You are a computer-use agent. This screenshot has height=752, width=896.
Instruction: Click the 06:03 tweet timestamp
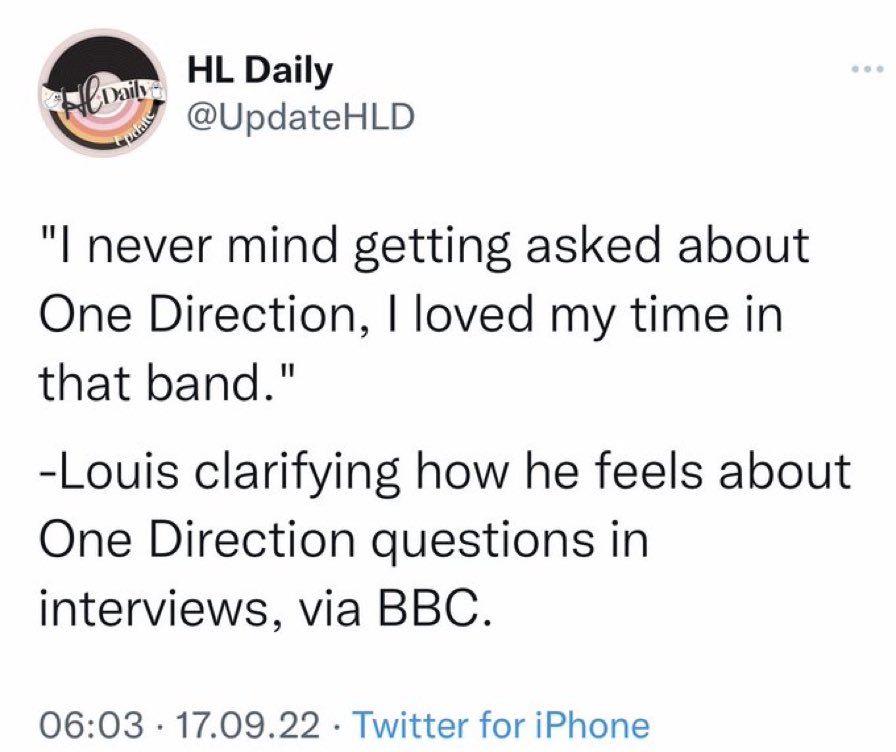pyautogui.click(x=91, y=725)
